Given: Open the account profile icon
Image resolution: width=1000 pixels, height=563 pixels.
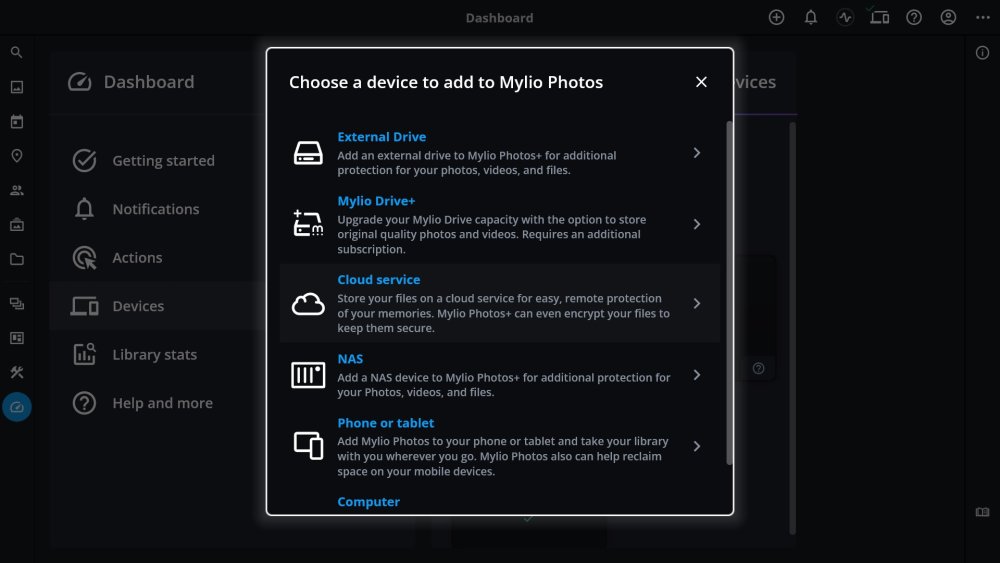Looking at the screenshot, I should click(948, 17).
